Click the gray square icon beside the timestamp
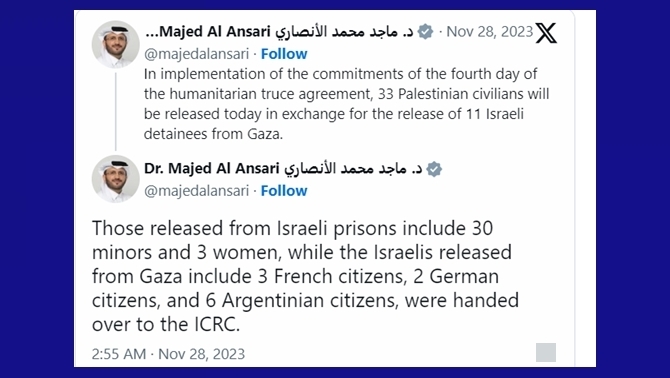Viewport: 670px width, 378px height. pos(546,352)
